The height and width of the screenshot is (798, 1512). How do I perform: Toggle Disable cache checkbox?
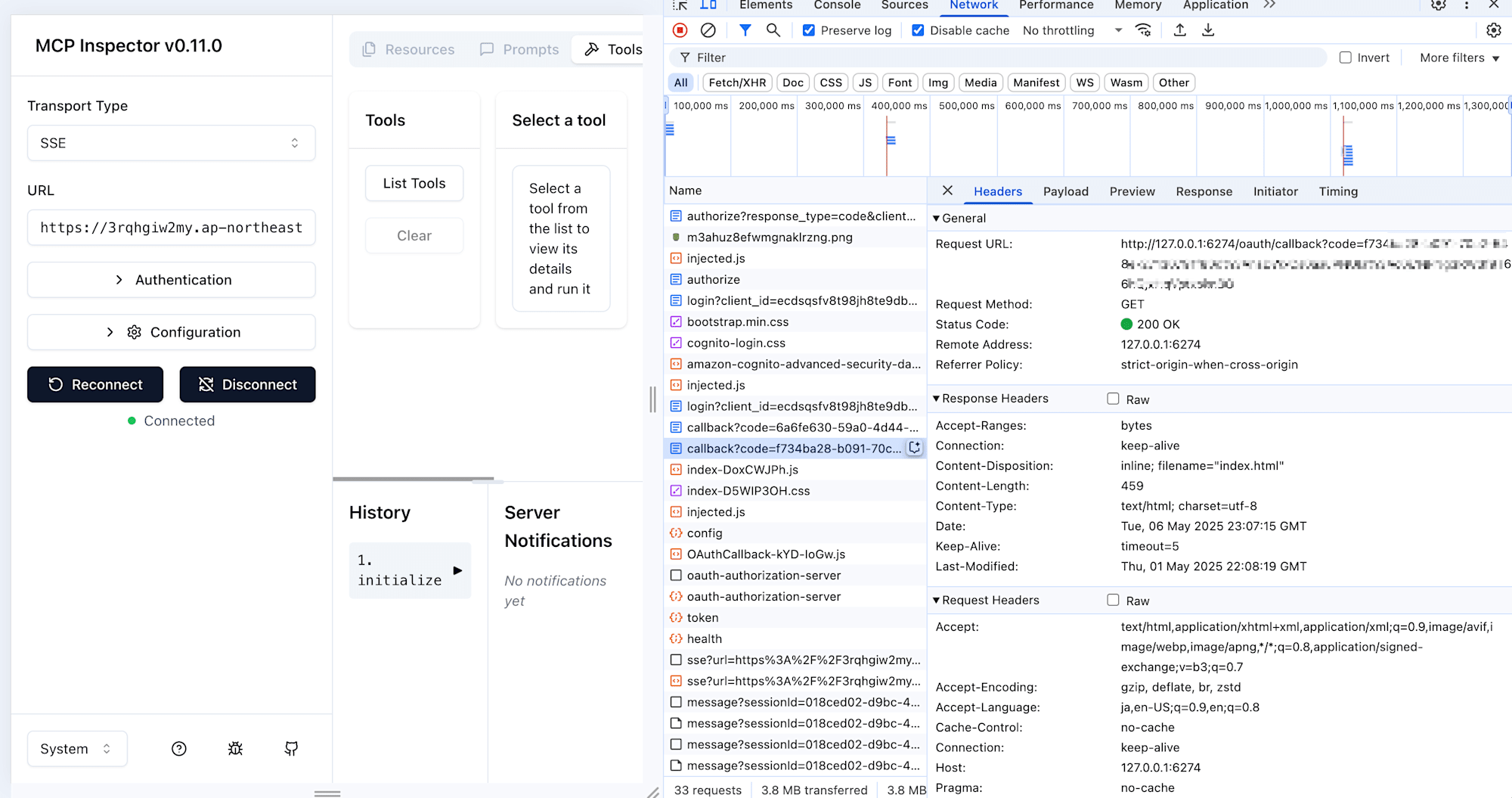(x=918, y=30)
